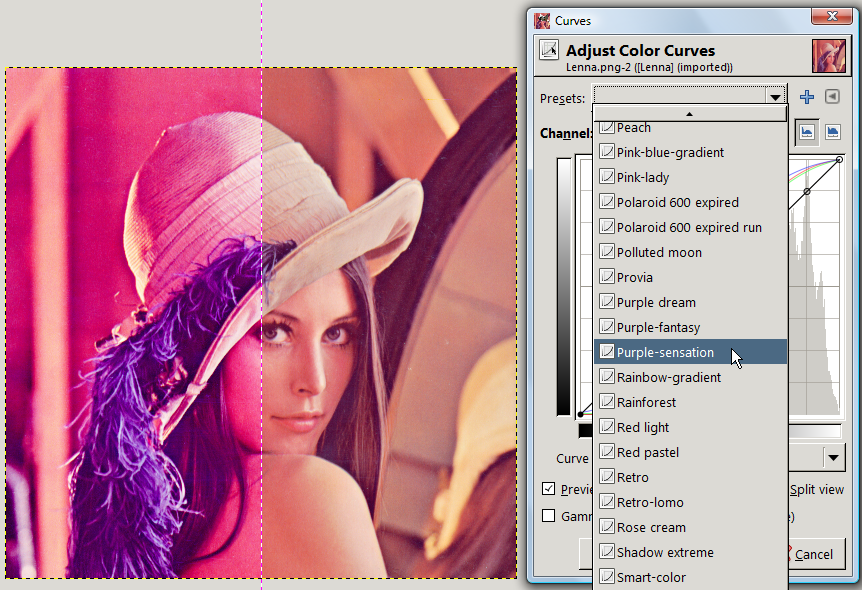Click the Polaroid 600 expired run curve icon

(607, 226)
